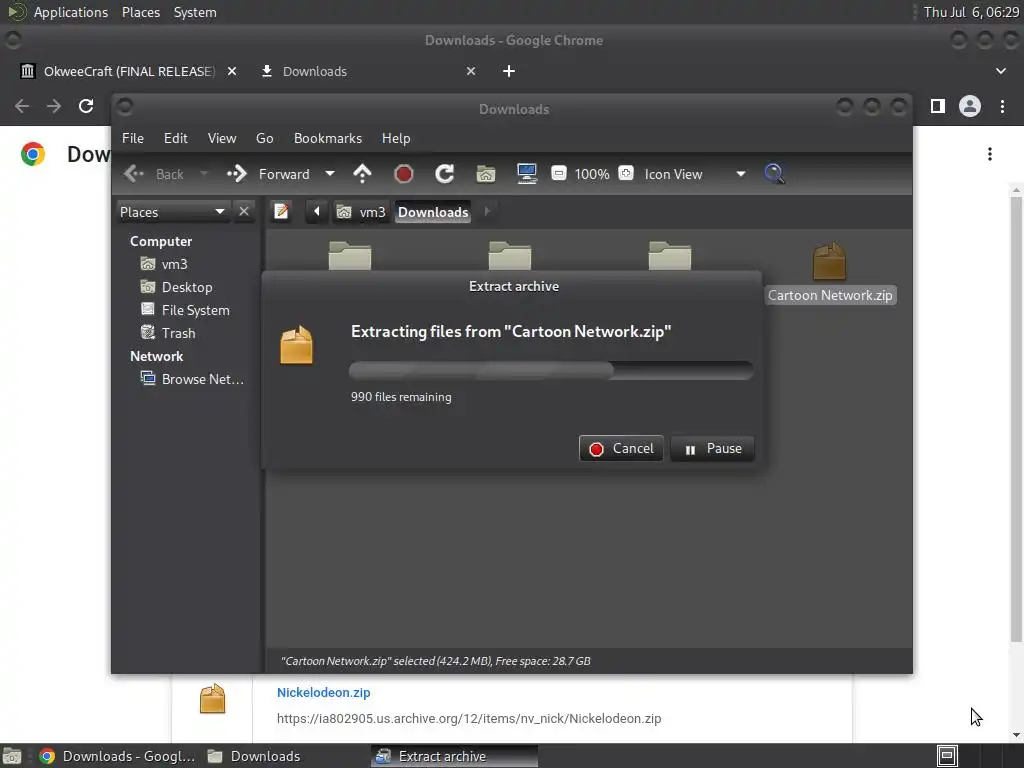Expand Chrome's tab search chevron
The image size is (1024, 768).
tap(1000, 71)
